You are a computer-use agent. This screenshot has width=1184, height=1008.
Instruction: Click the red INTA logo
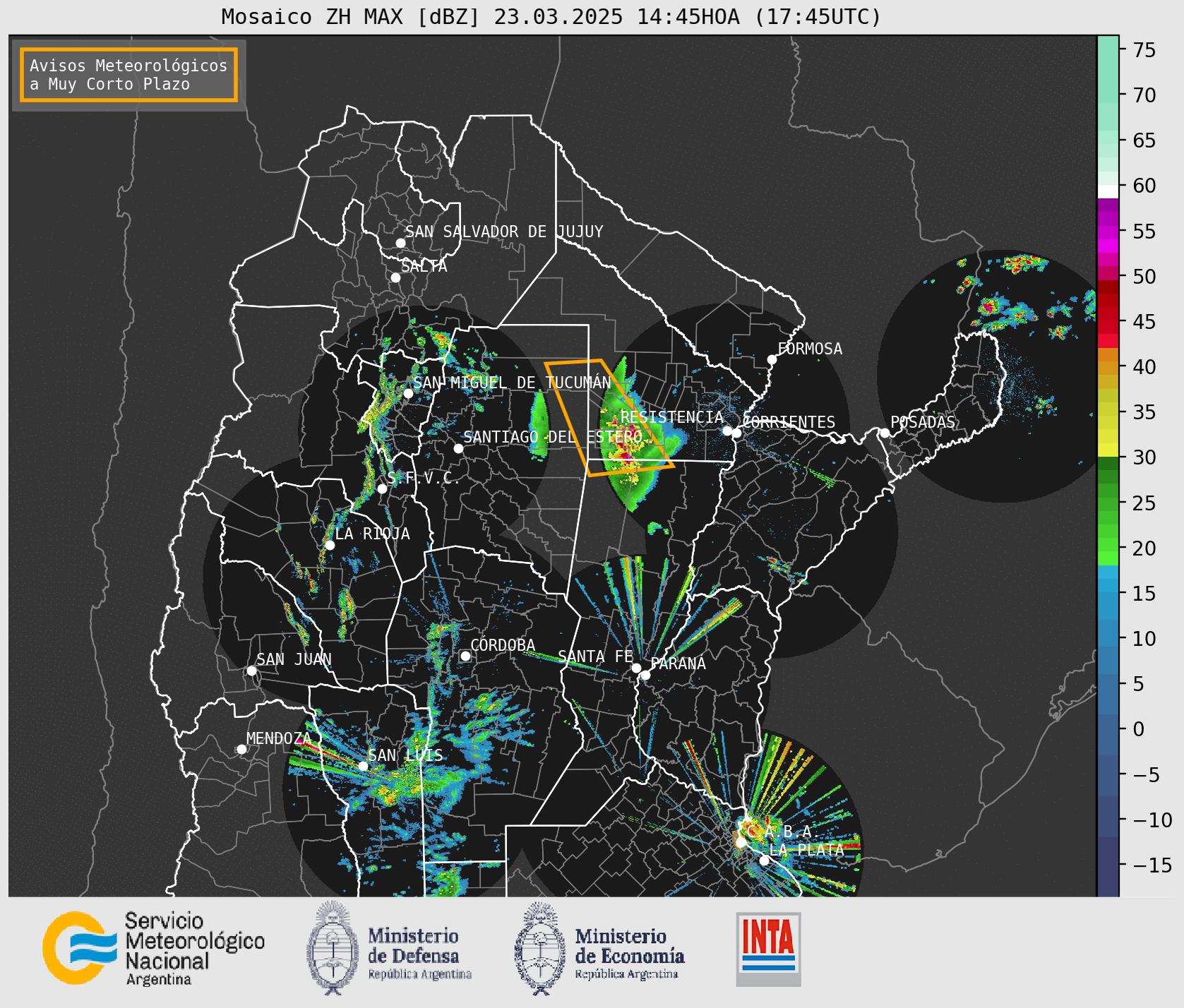[768, 949]
